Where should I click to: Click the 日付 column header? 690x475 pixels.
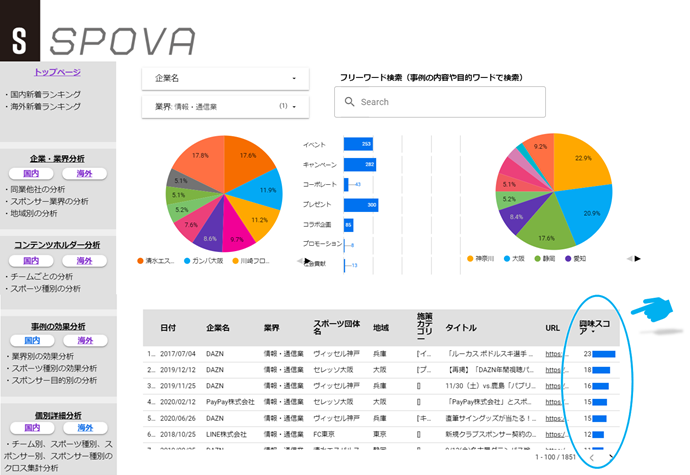tap(168, 328)
